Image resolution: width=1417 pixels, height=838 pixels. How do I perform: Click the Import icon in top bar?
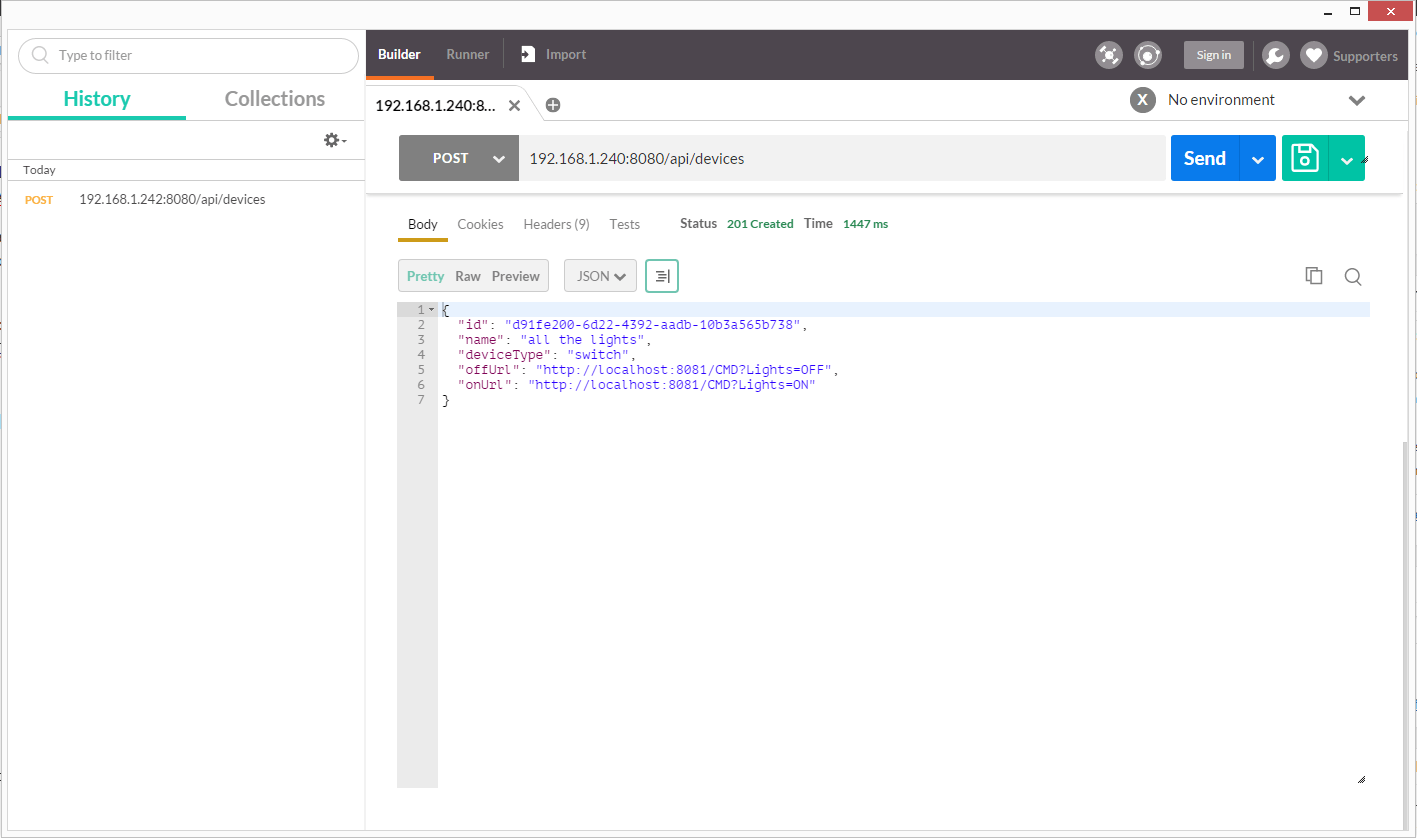coord(528,55)
